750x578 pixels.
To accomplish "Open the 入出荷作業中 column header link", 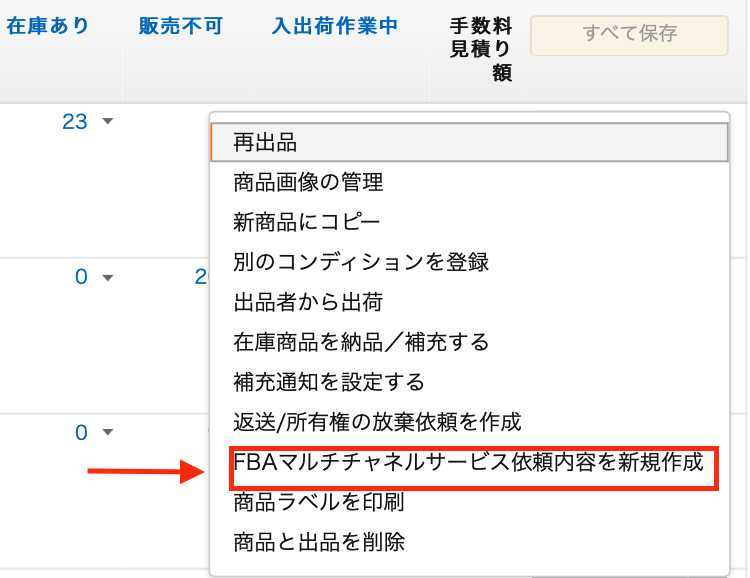I will [334, 26].
